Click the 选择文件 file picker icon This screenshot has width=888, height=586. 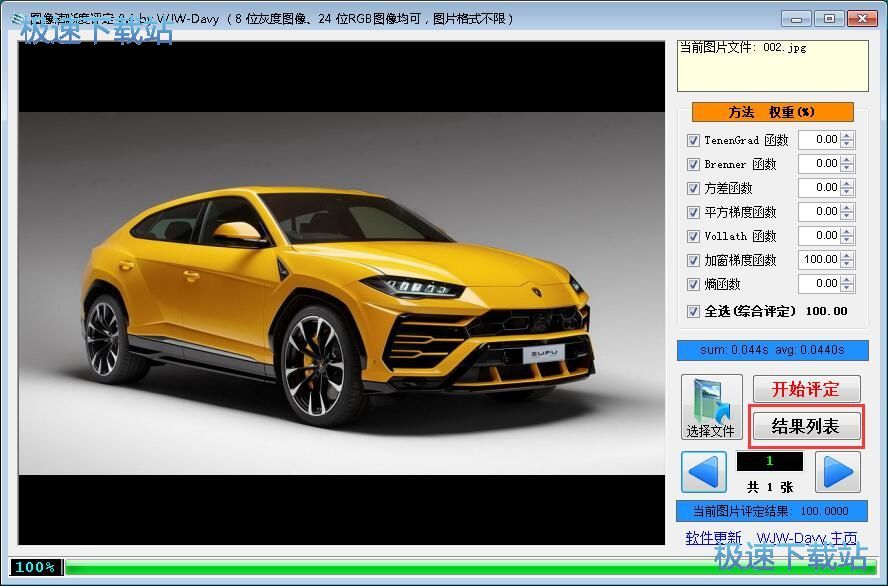[711, 407]
